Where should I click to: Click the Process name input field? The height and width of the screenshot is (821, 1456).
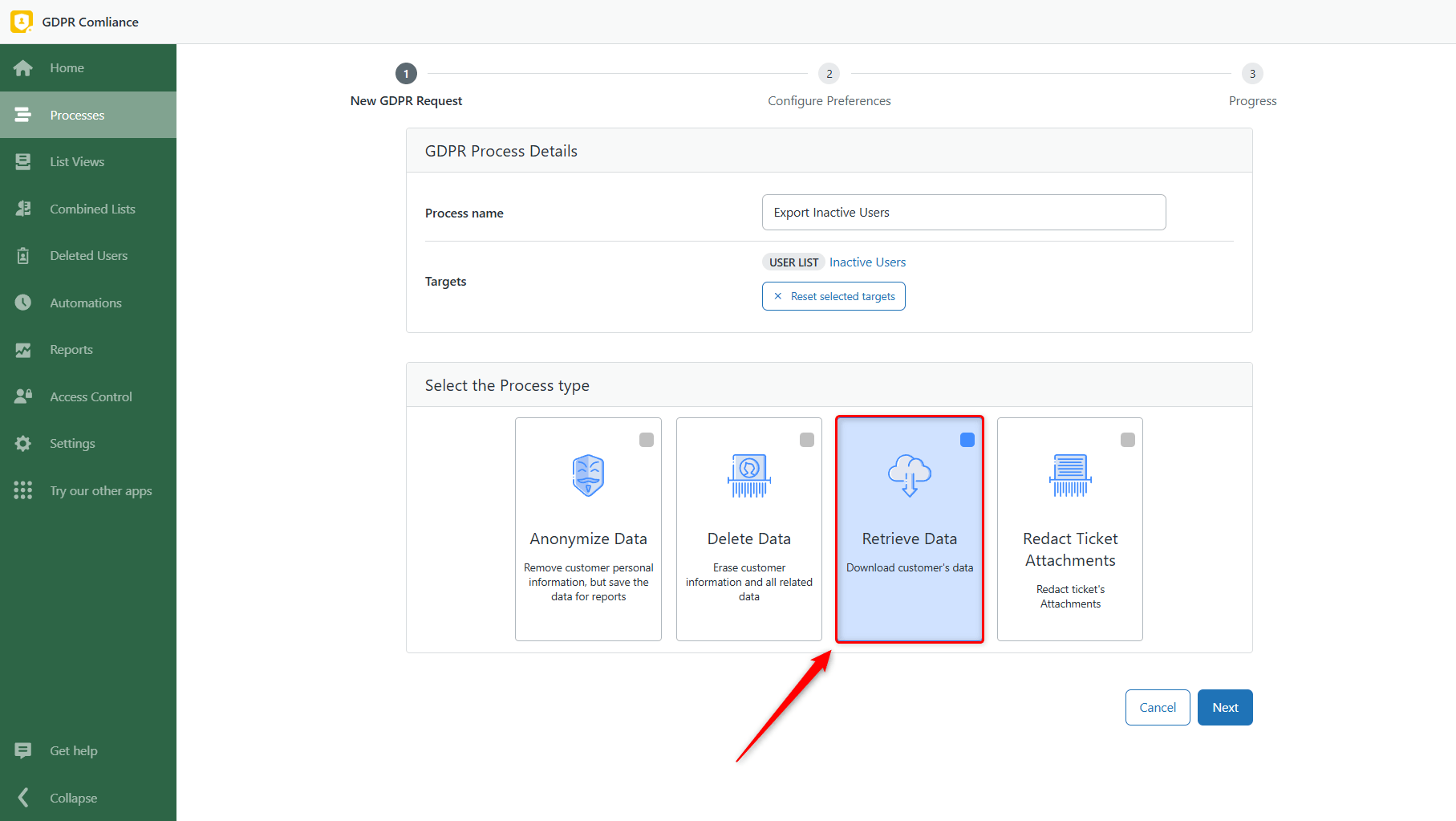(x=963, y=212)
